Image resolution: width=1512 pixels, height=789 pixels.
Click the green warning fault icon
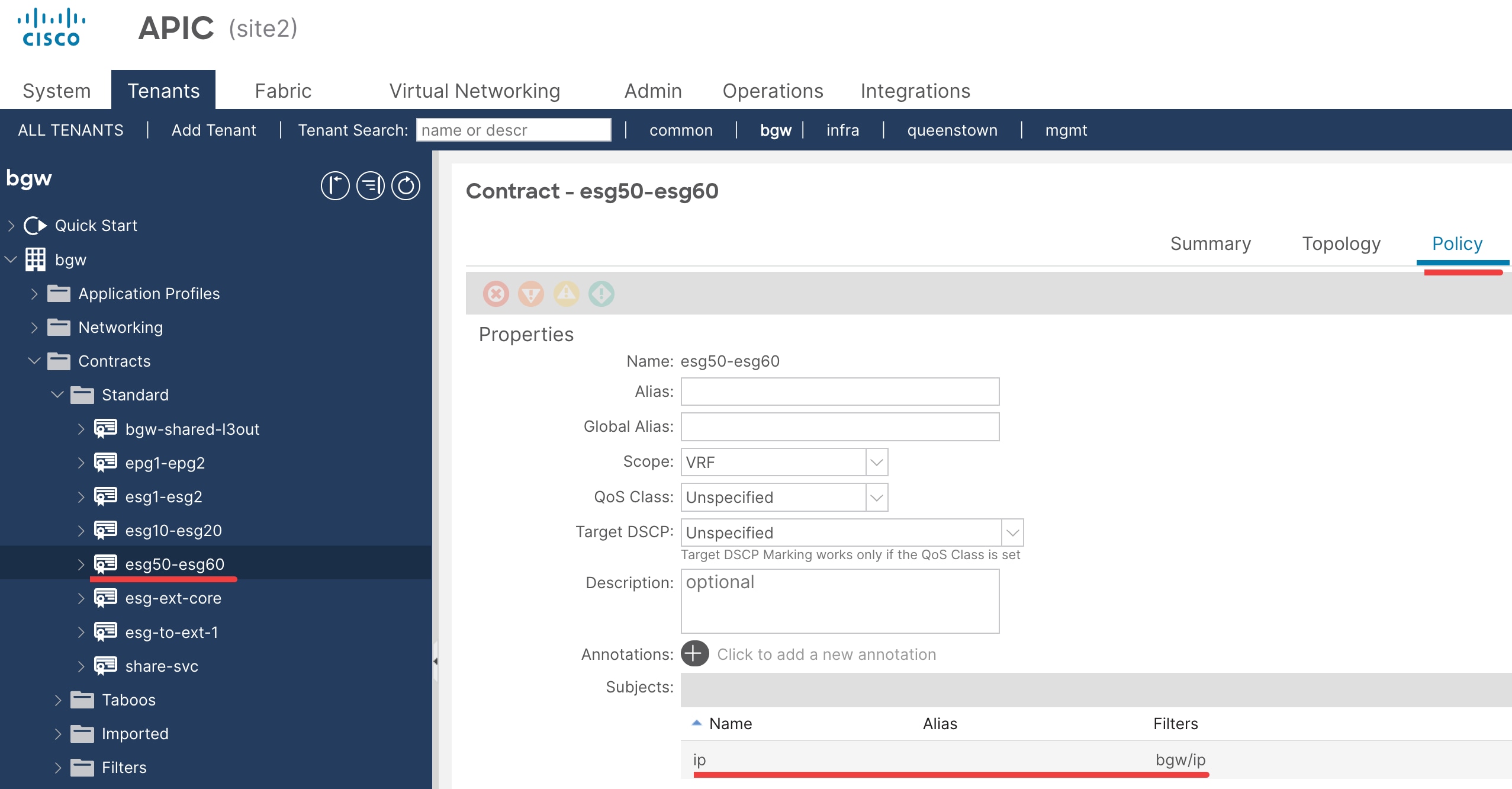[601, 294]
